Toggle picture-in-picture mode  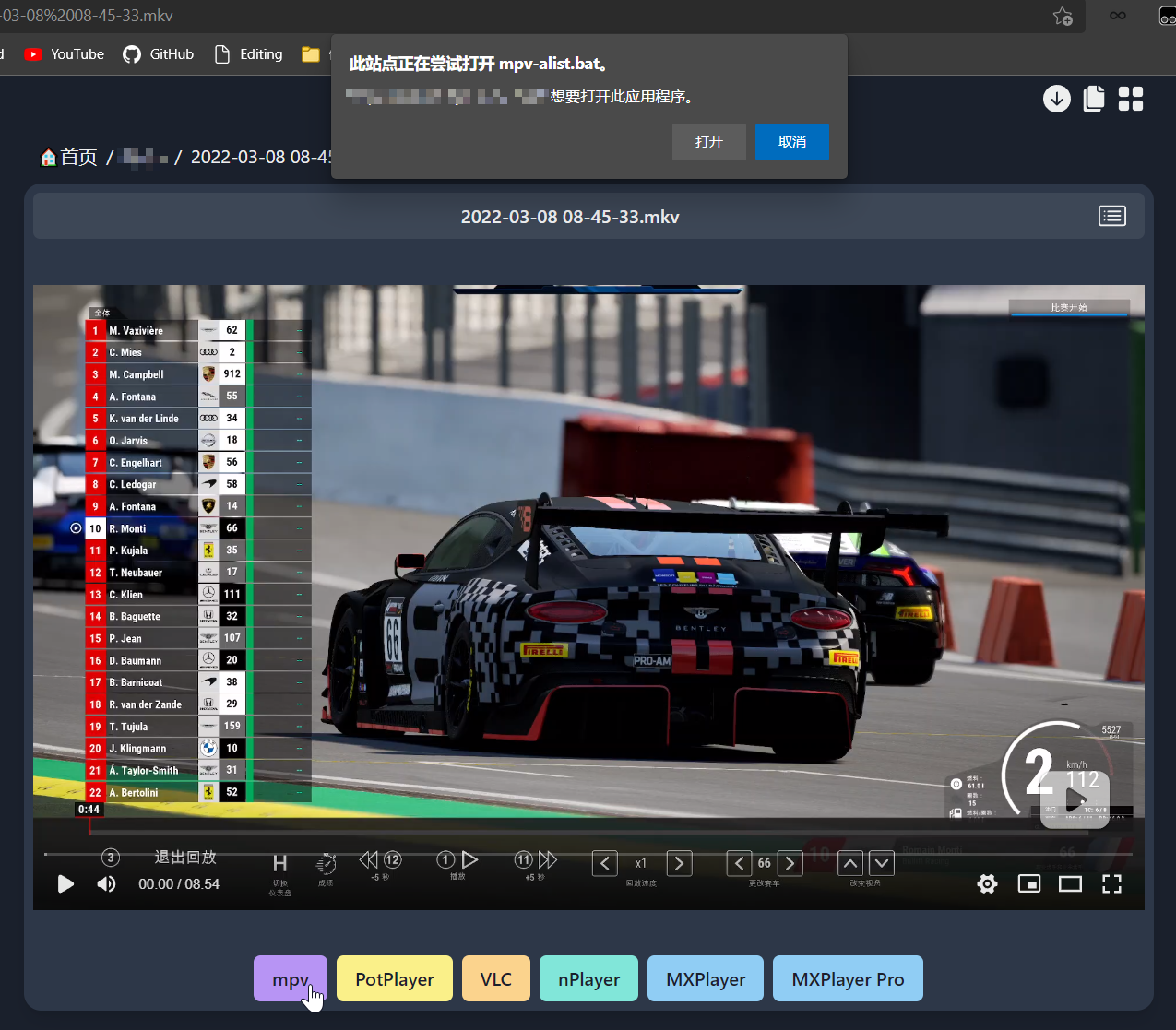(x=1028, y=884)
